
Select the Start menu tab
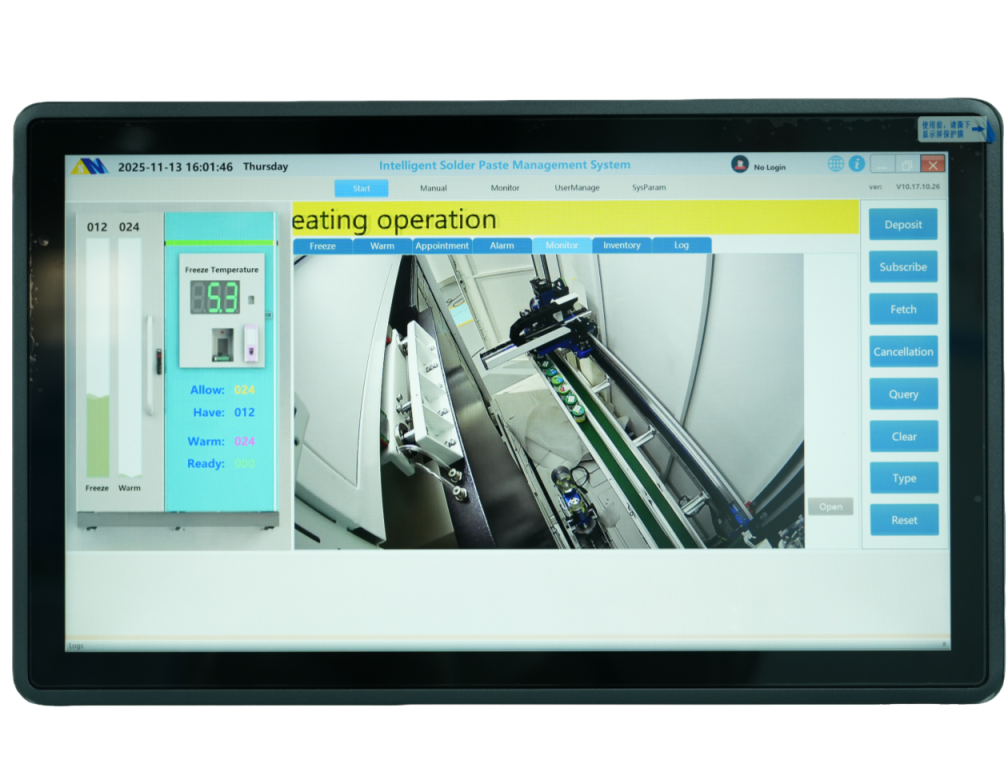coord(361,188)
